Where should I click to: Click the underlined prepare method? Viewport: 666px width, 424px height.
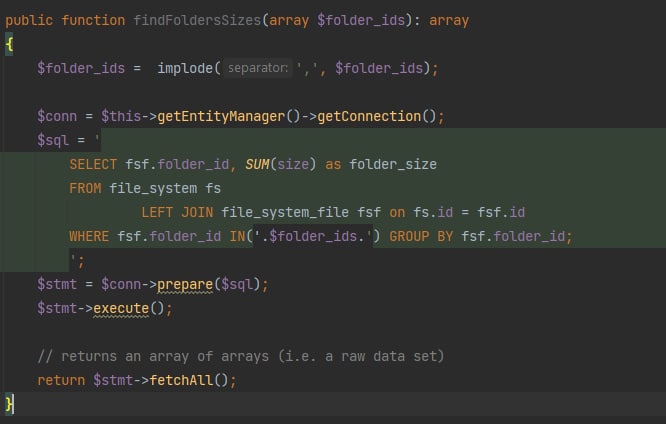point(185,285)
